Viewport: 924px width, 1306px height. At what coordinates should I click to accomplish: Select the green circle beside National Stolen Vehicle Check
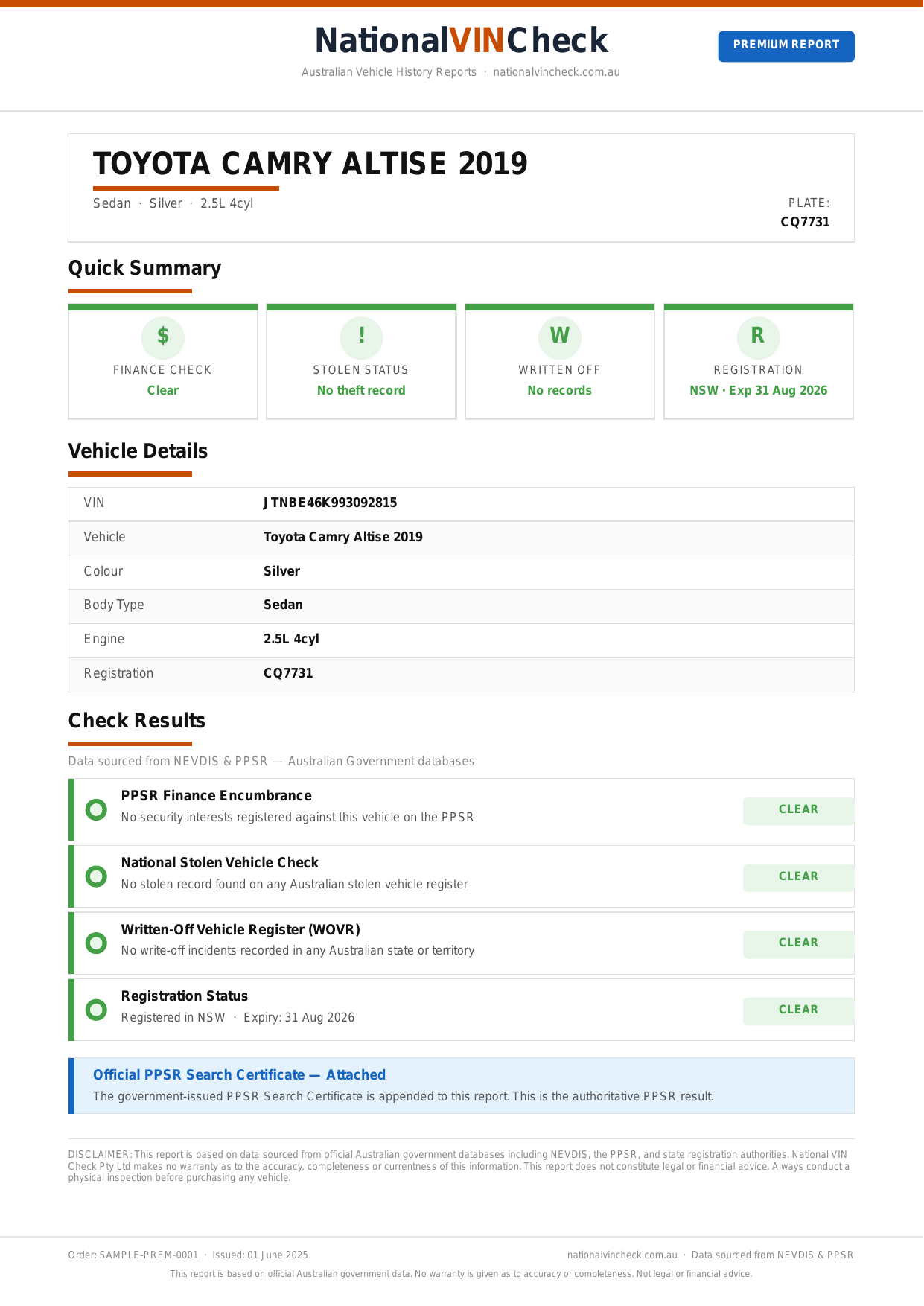click(x=96, y=876)
